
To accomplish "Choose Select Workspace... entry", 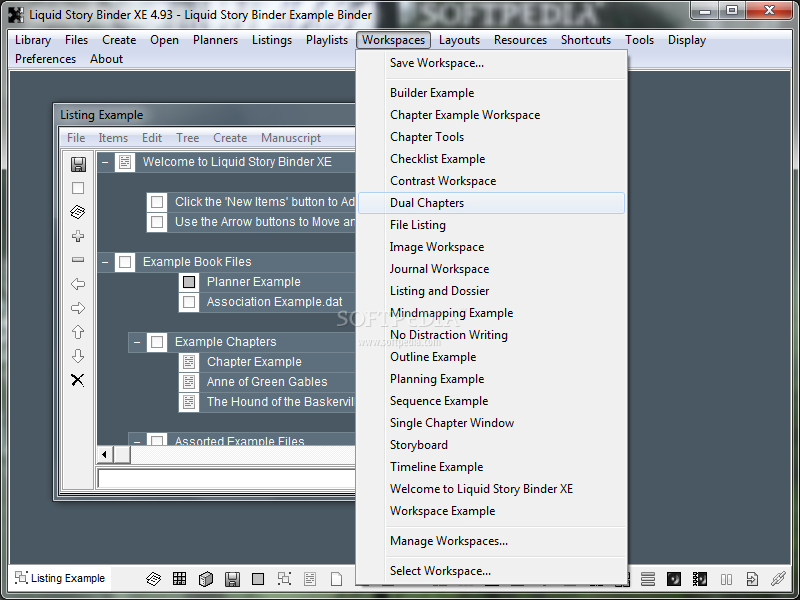I will tap(491, 571).
